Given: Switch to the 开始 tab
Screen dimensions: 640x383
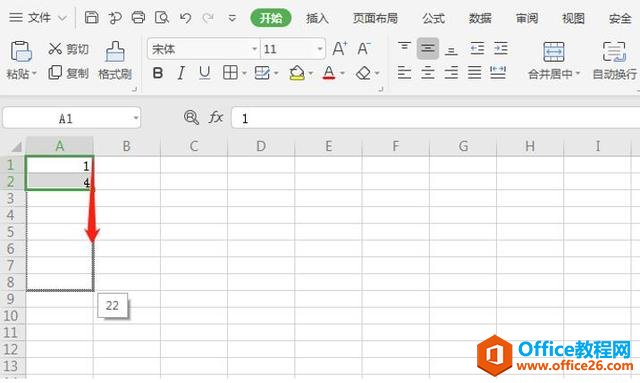Looking at the screenshot, I should [x=271, y=18].
